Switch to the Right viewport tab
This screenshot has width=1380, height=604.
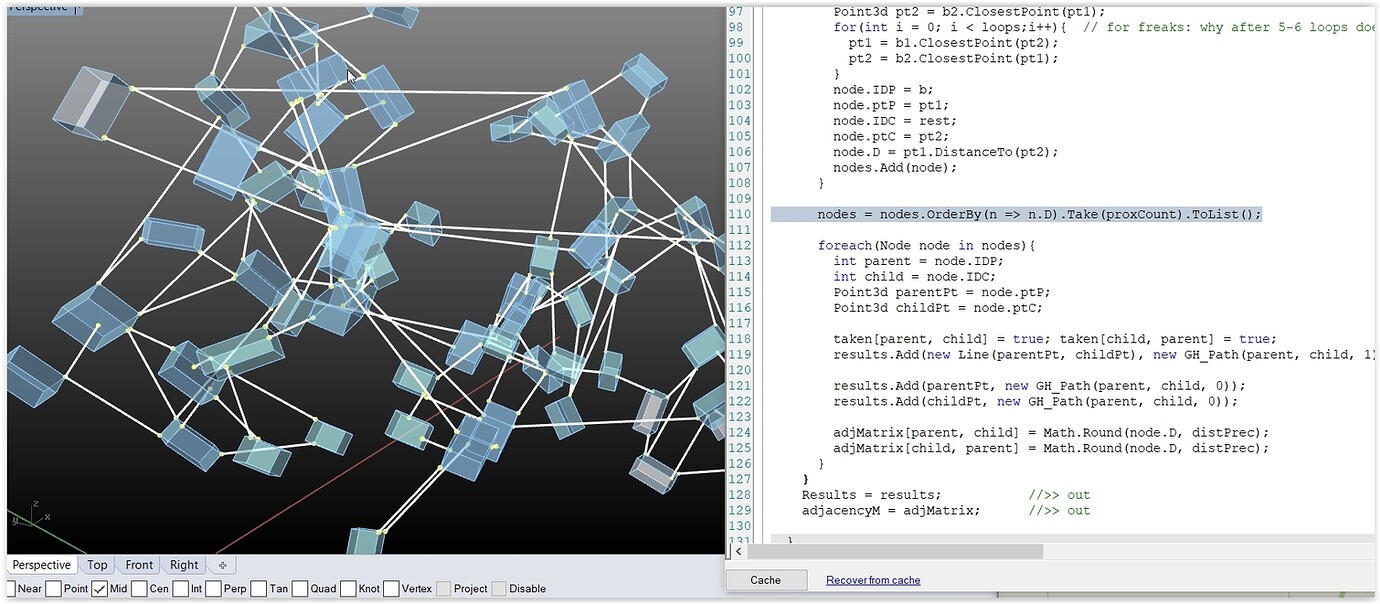click(x=183, y=564)
